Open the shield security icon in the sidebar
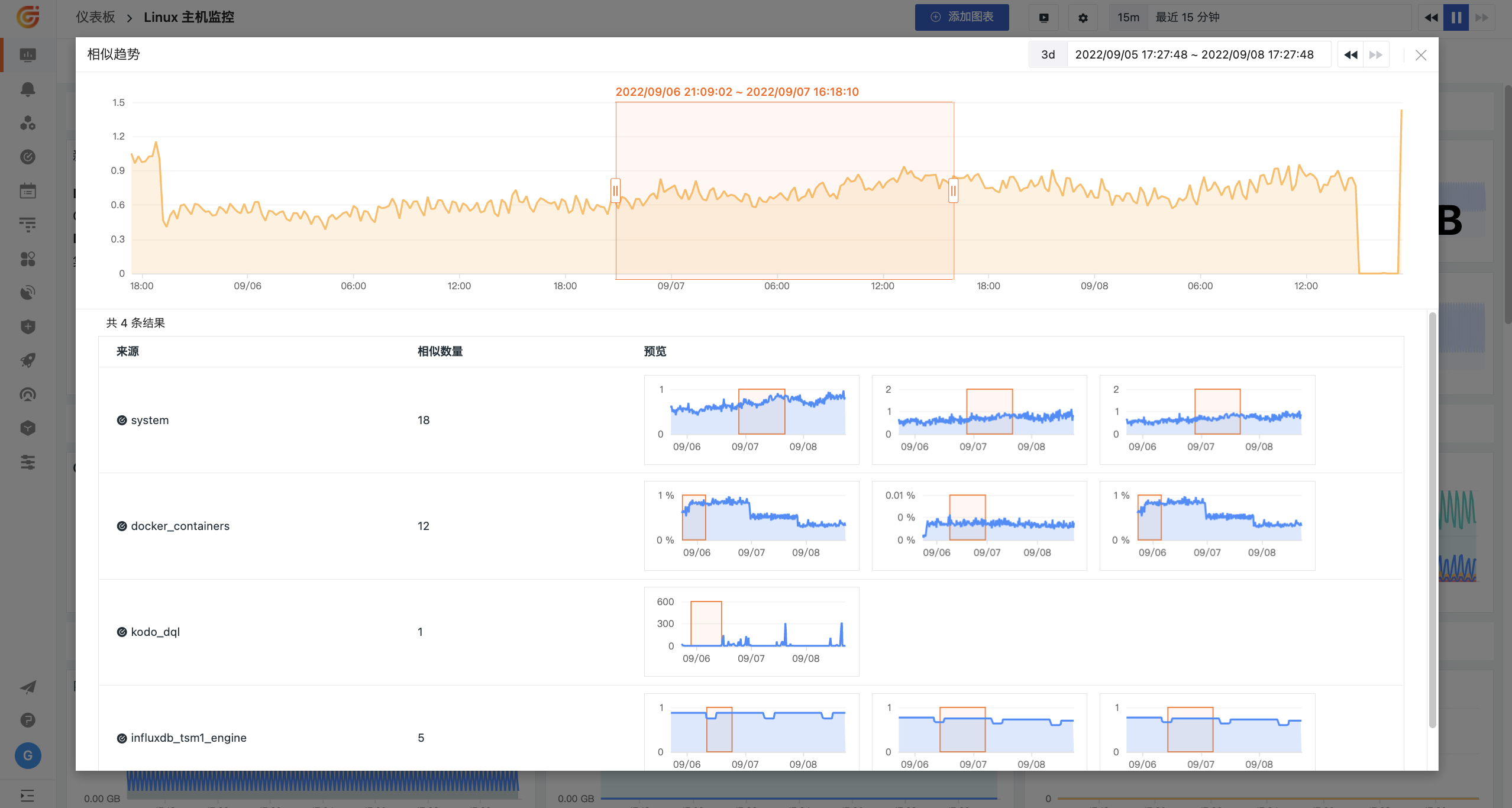The width and height of the screenshot is (1512, 808). [x=28, y=327]
